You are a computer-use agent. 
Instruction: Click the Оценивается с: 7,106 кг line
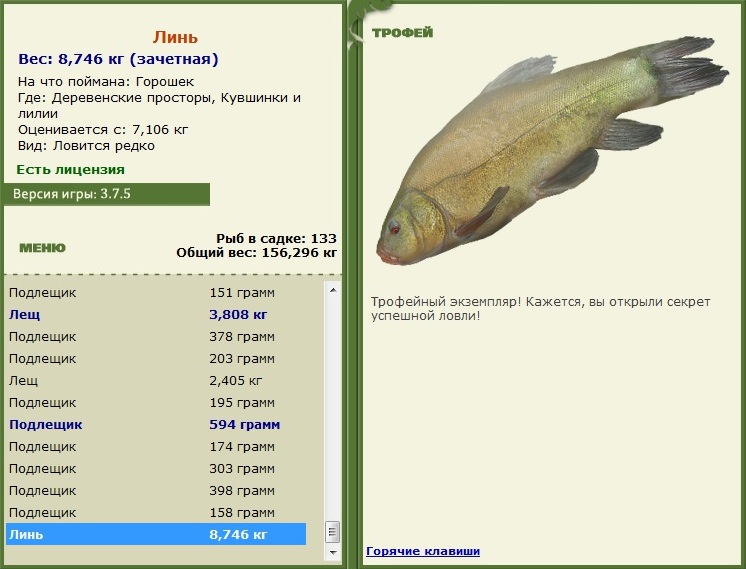[103, 130]
